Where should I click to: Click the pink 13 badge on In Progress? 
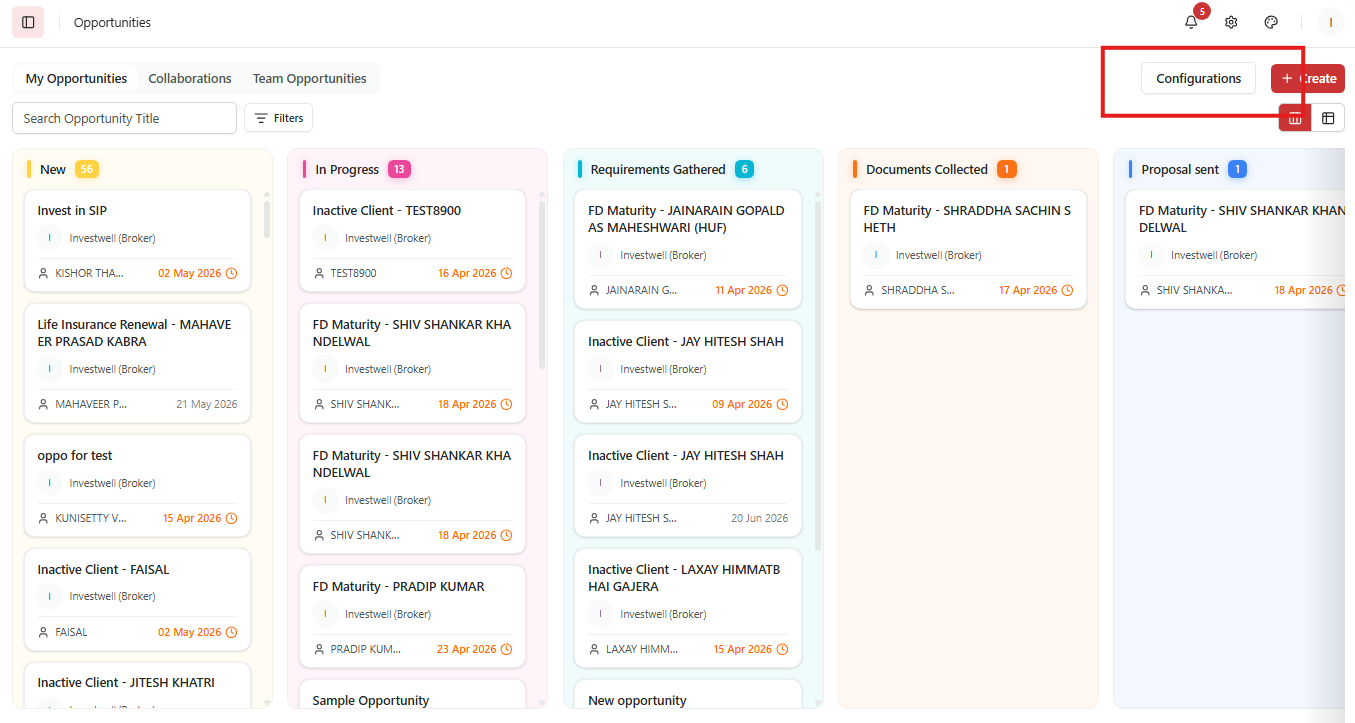[399, 169]
